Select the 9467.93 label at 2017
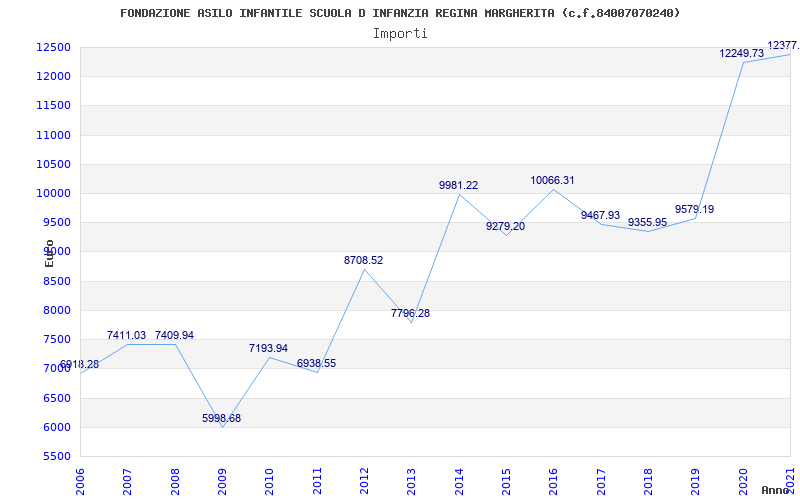The width and height of the screenshot is (800, 500). tap(600, 215)
